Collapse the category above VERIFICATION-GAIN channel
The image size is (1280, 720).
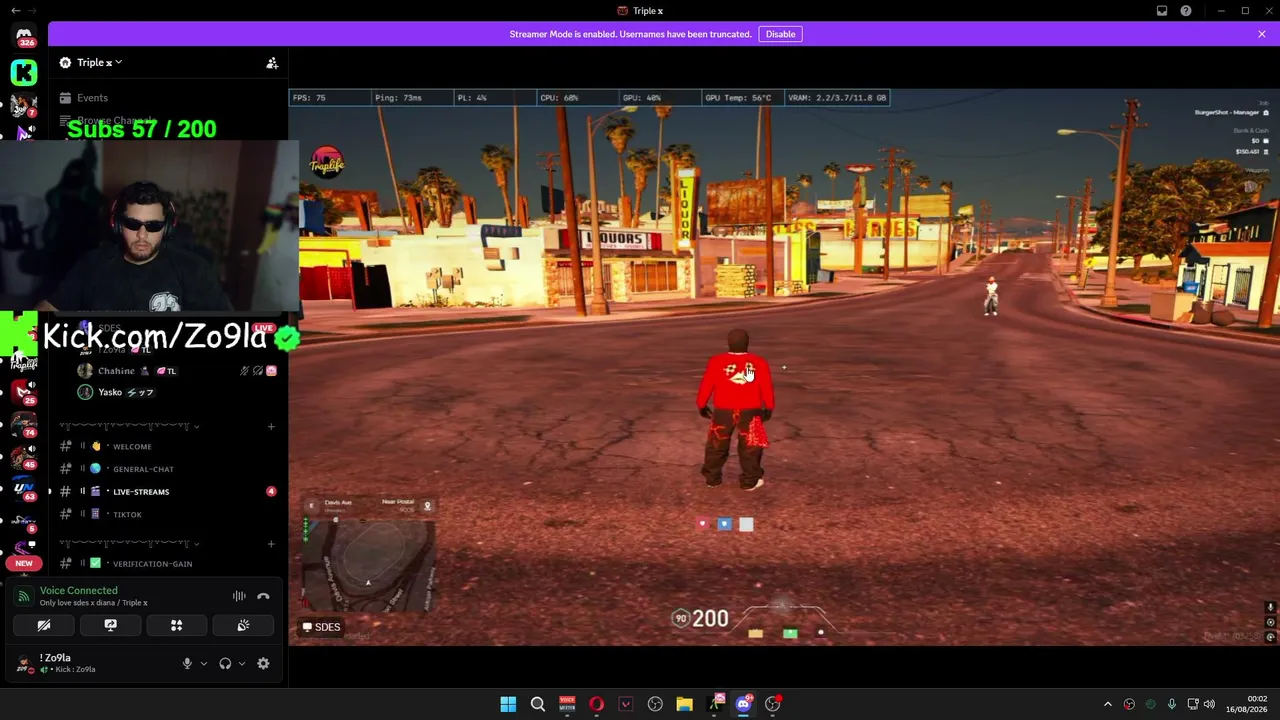[129, 543]
